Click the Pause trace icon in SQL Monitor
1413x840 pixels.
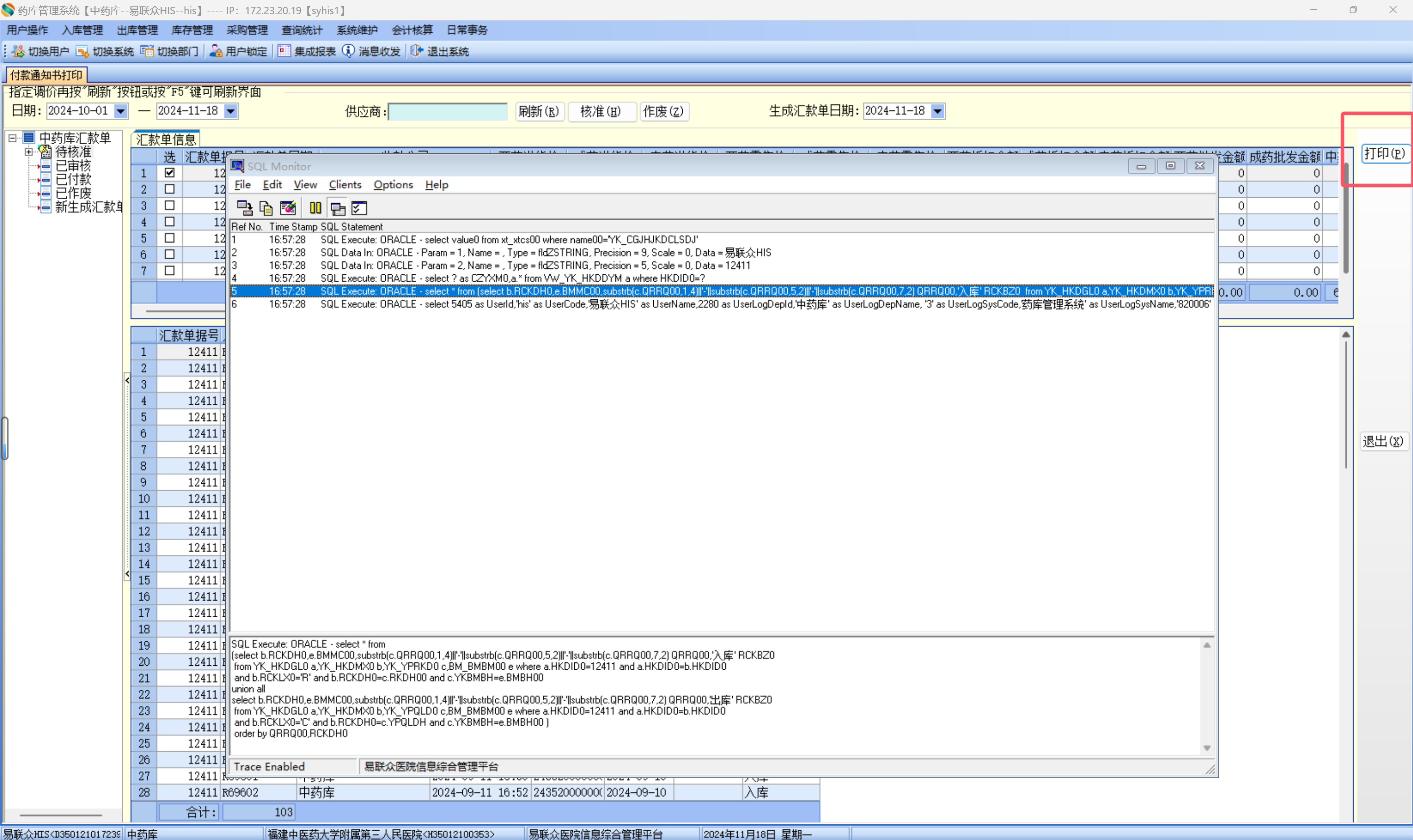pyautogui.click(x=315, y=209)
